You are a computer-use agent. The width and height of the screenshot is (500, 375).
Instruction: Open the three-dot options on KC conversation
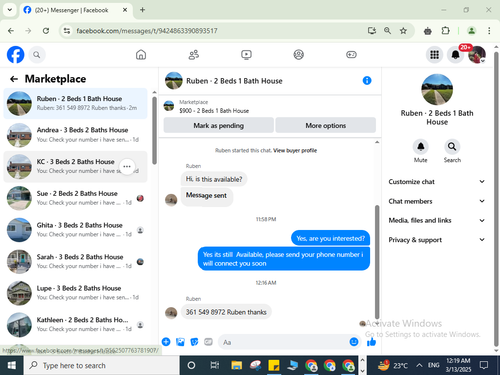[x=127, y=166]
